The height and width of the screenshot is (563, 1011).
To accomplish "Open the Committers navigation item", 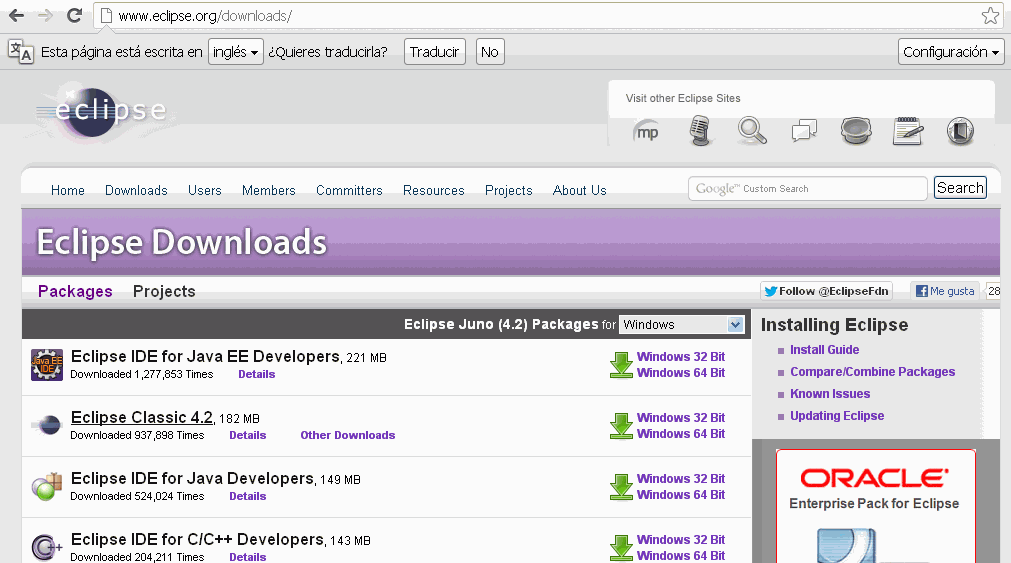I will (x=349, y=190).
